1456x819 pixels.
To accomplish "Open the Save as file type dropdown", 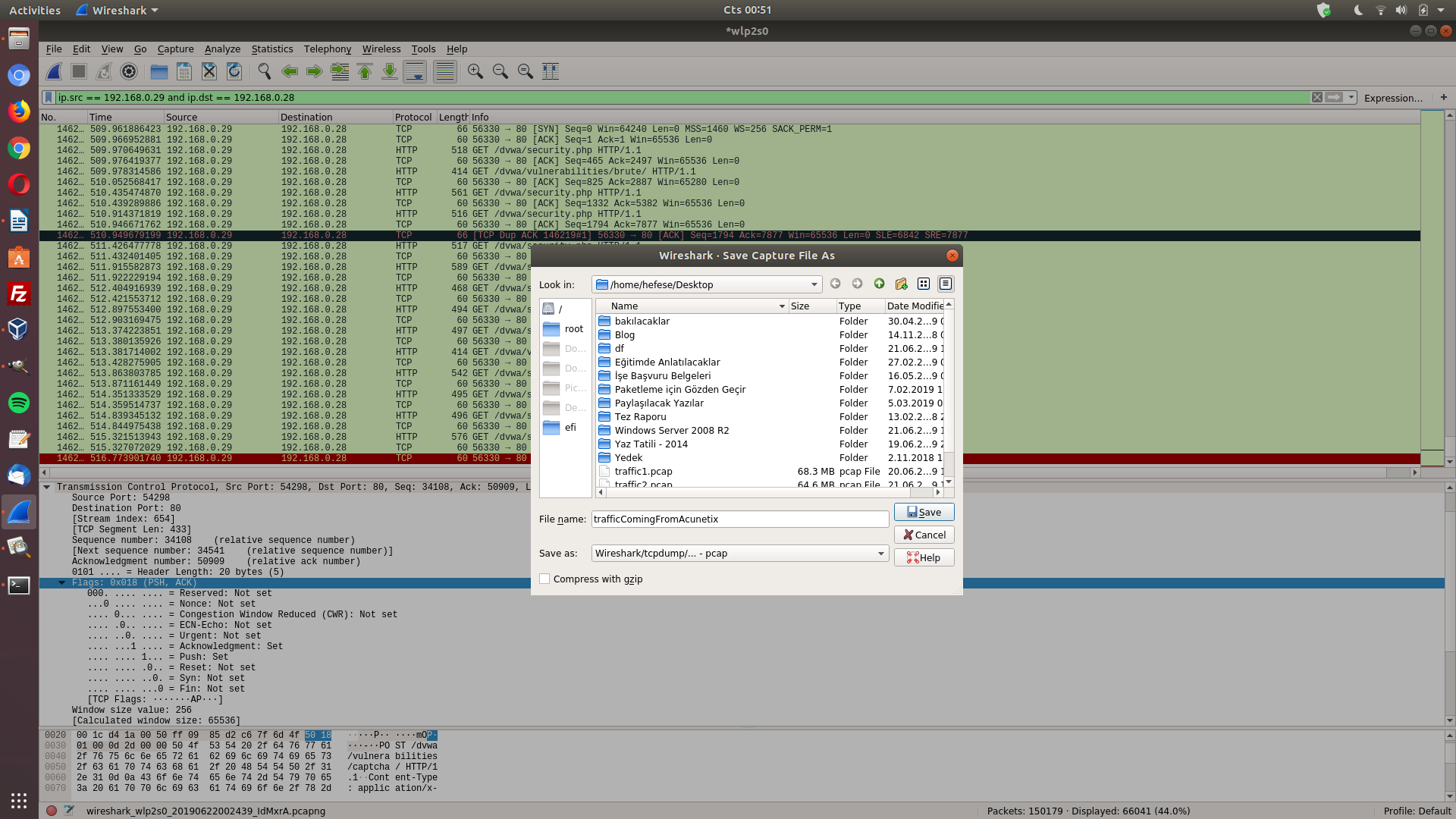I will 880,554.
